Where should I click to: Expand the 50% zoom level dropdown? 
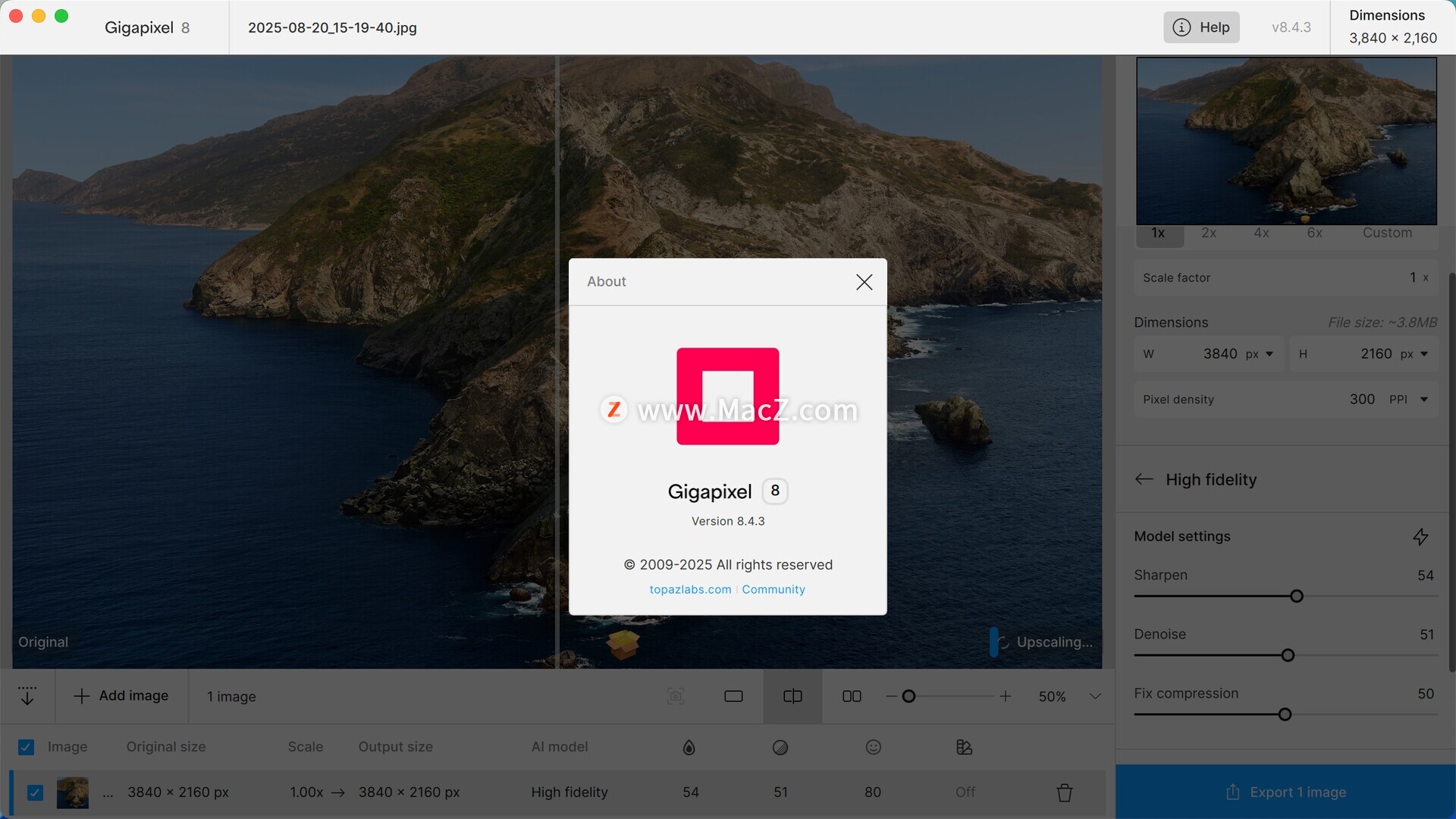1095,696
